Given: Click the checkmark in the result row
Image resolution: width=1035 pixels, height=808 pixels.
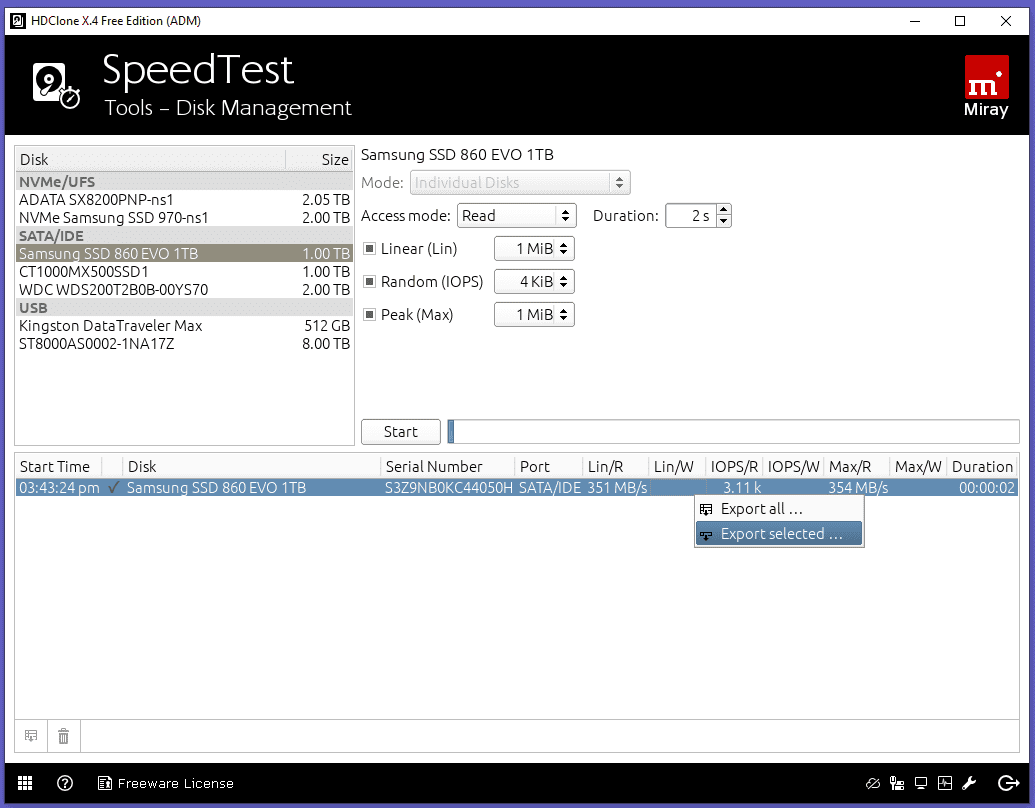Looking at the screenshot, I should tap(114, 488).
